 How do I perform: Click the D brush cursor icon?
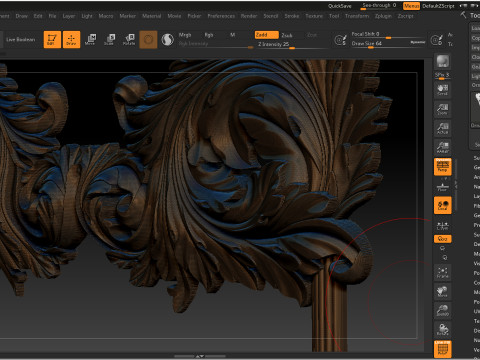(436, 40)
